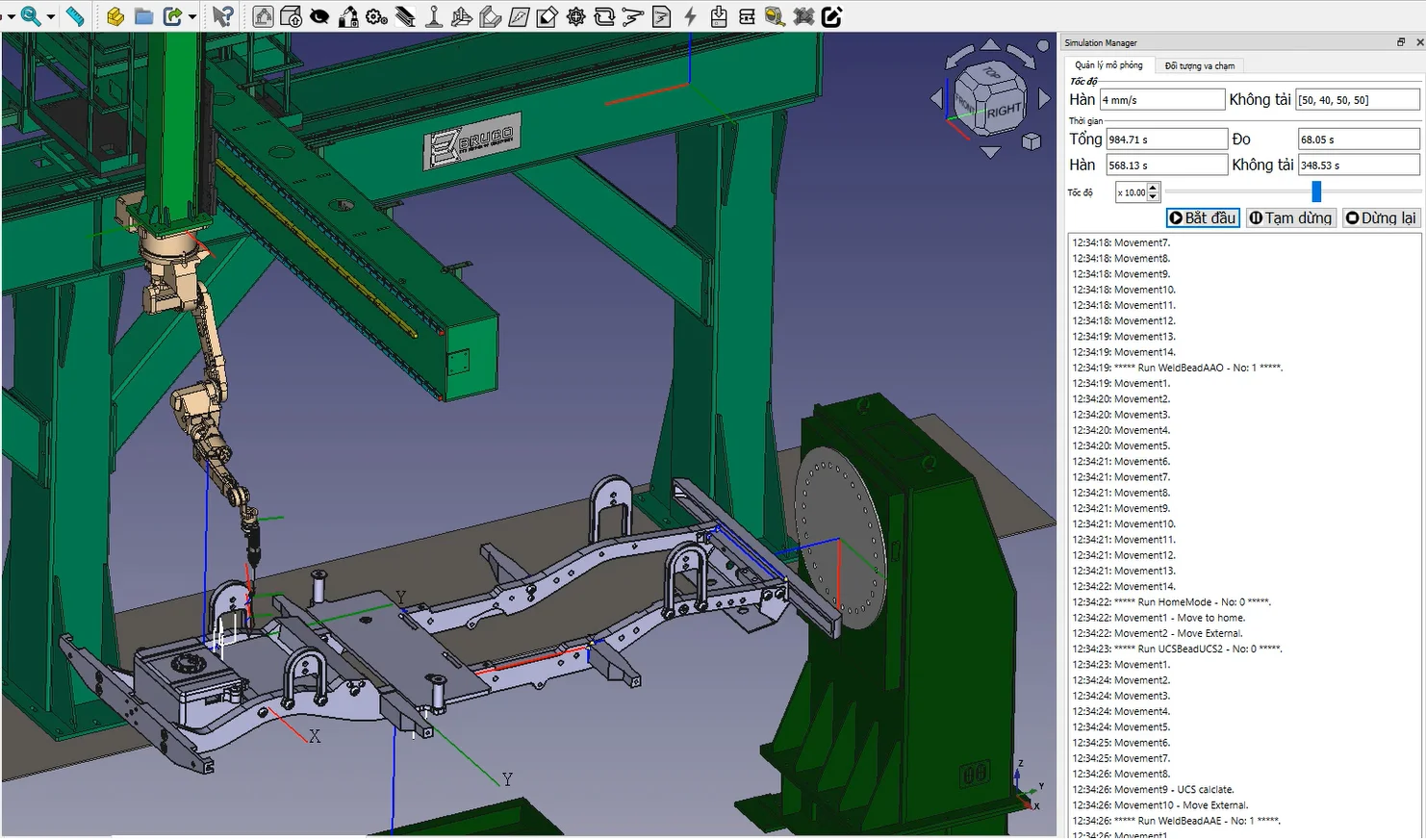Screen dimensions: 1426x840
Task: Activate the What's This help cursor
Action: 223,16
